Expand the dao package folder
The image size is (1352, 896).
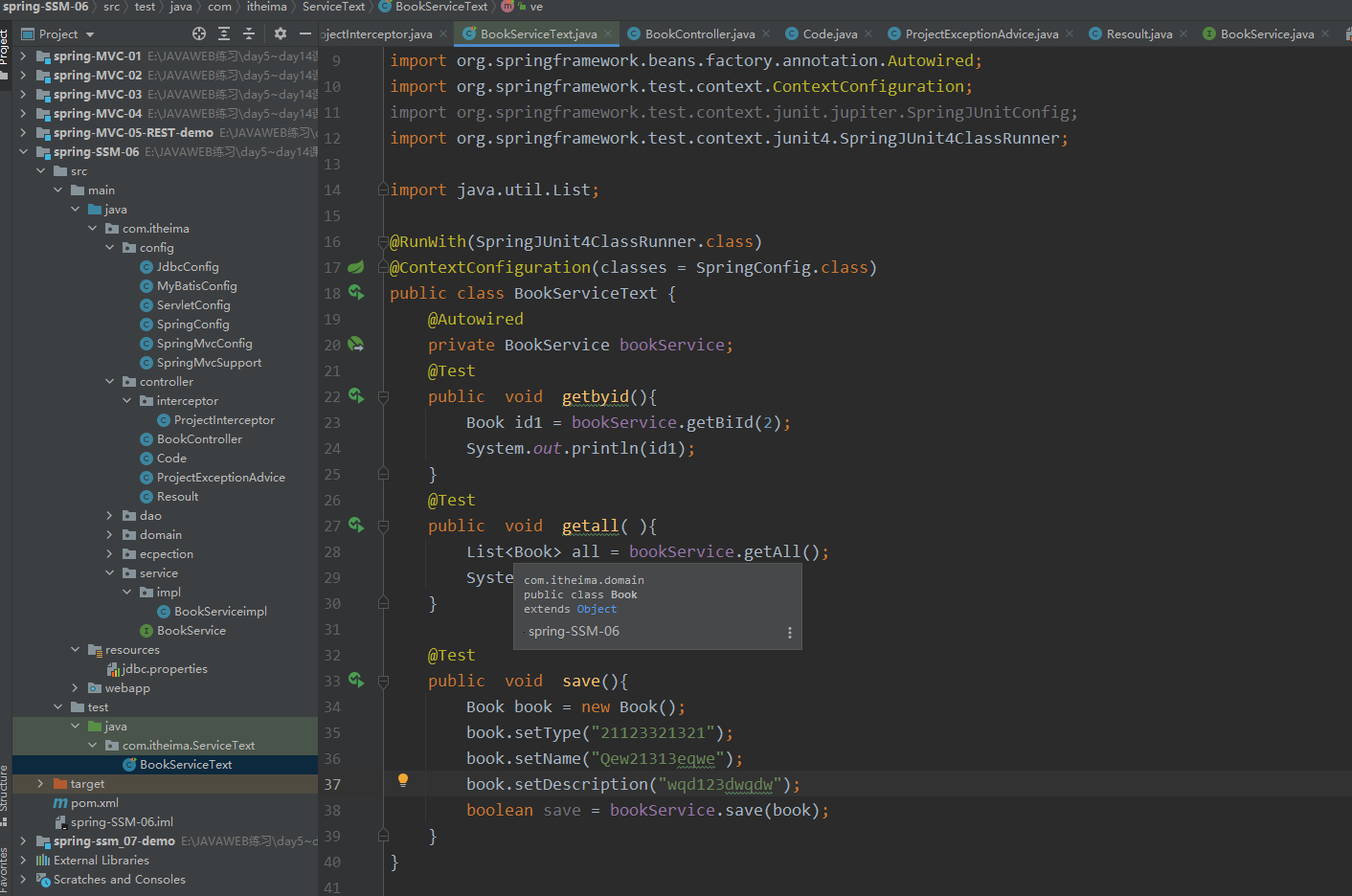[x=109, y=516]
